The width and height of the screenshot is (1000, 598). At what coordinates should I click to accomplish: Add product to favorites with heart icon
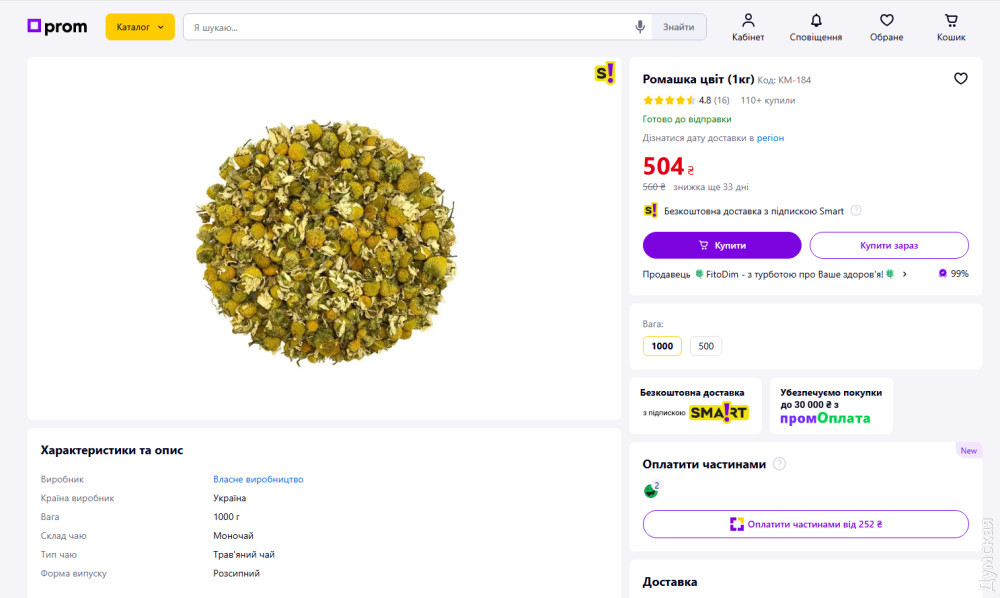click(x=960, y=79)
